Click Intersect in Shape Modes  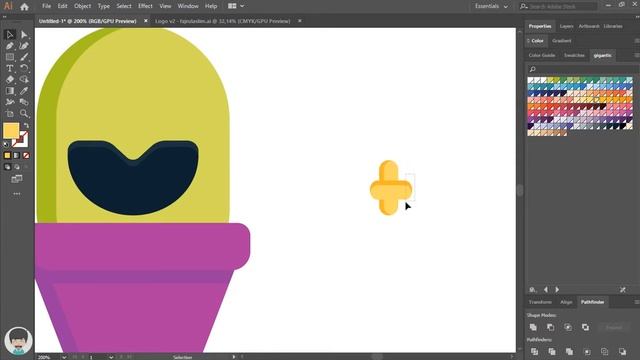tap(568, 327)
